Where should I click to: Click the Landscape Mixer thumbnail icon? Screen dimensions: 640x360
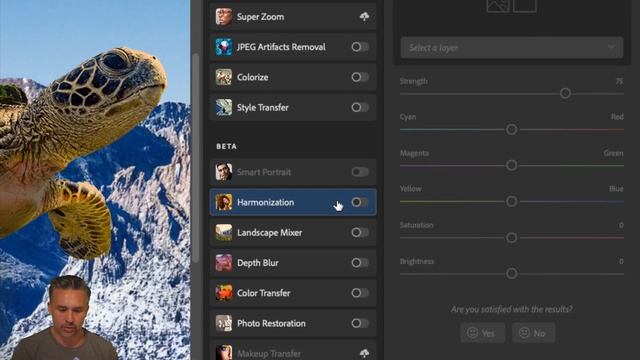224,232
